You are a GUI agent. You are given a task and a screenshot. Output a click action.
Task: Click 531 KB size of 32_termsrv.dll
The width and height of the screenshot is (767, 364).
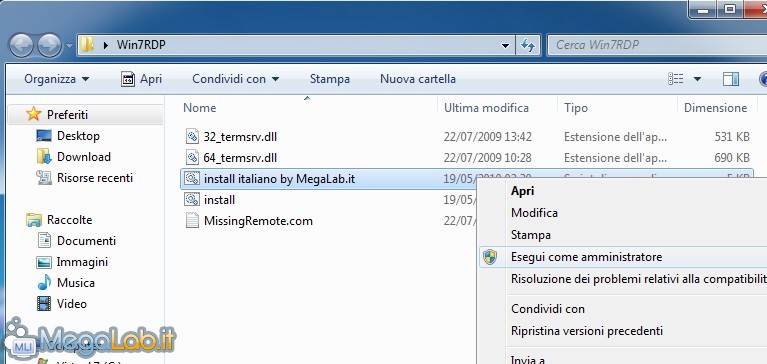732,137
